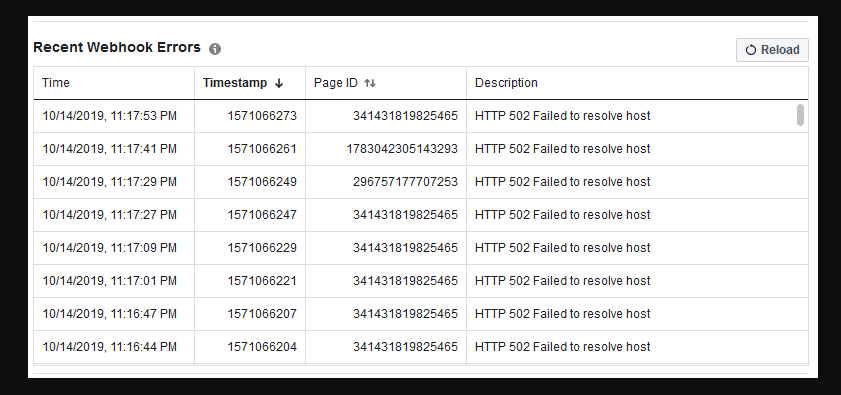
Task: Click the Timestamp column header
Action: click(250, 83)
